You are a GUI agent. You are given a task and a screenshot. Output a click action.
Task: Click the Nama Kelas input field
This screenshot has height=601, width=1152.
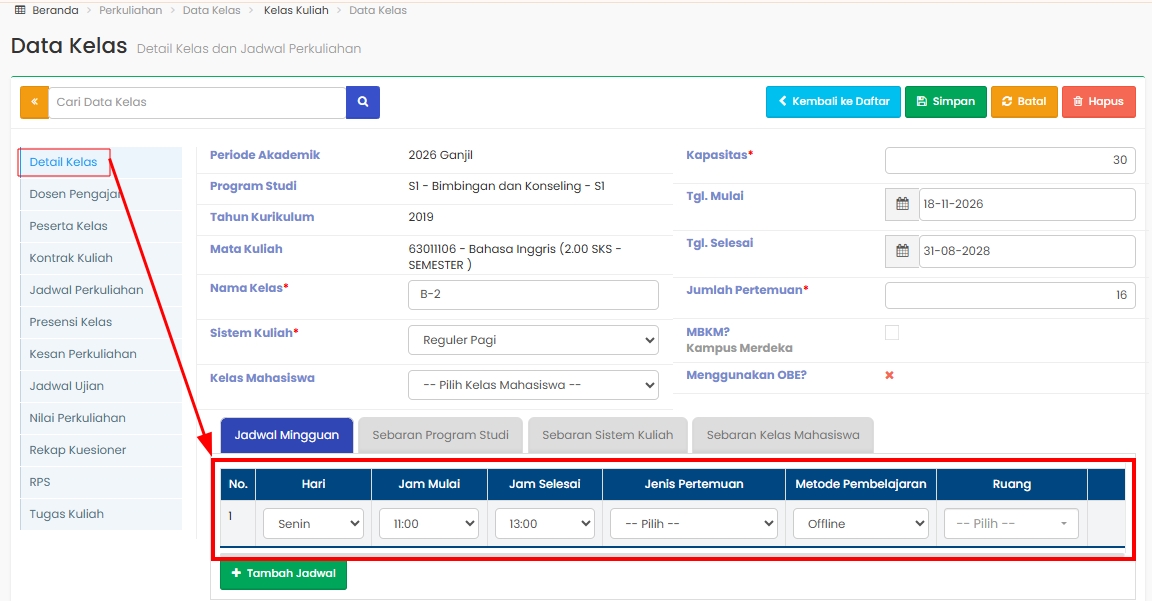pyautogui.click(x=533, y=295)
